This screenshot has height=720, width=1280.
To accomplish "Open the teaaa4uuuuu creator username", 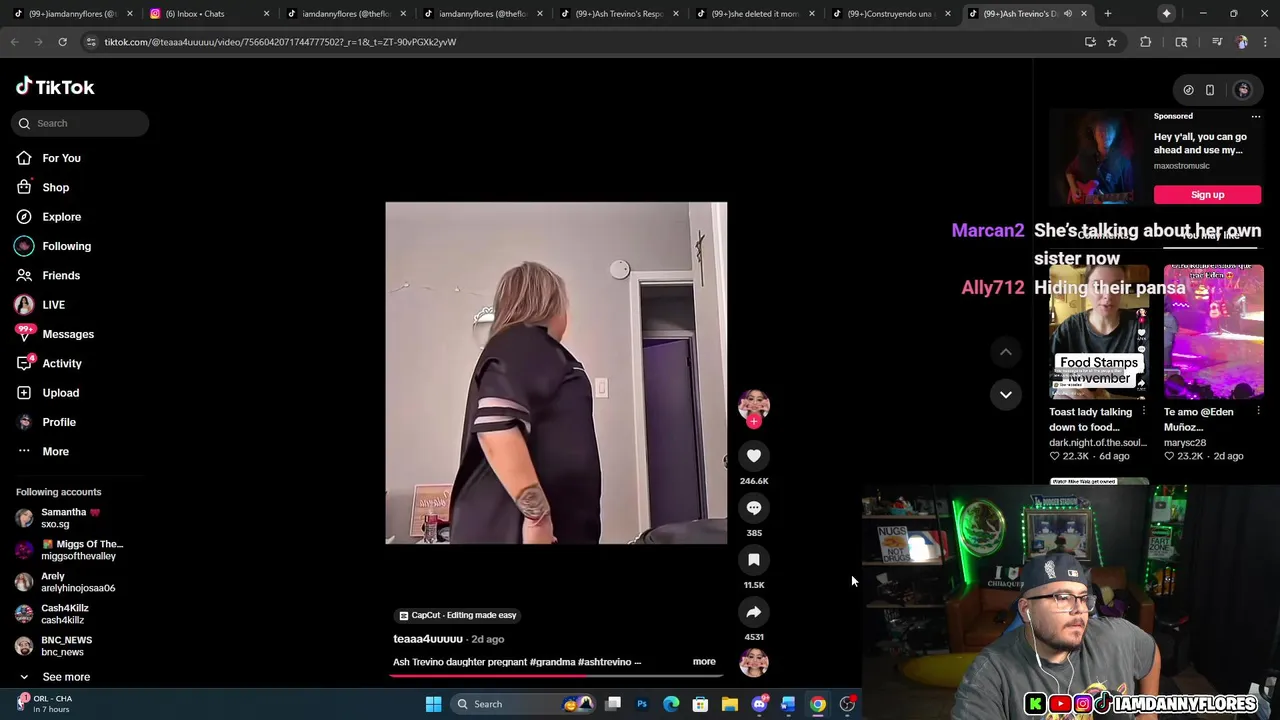I will click(428, 639).
